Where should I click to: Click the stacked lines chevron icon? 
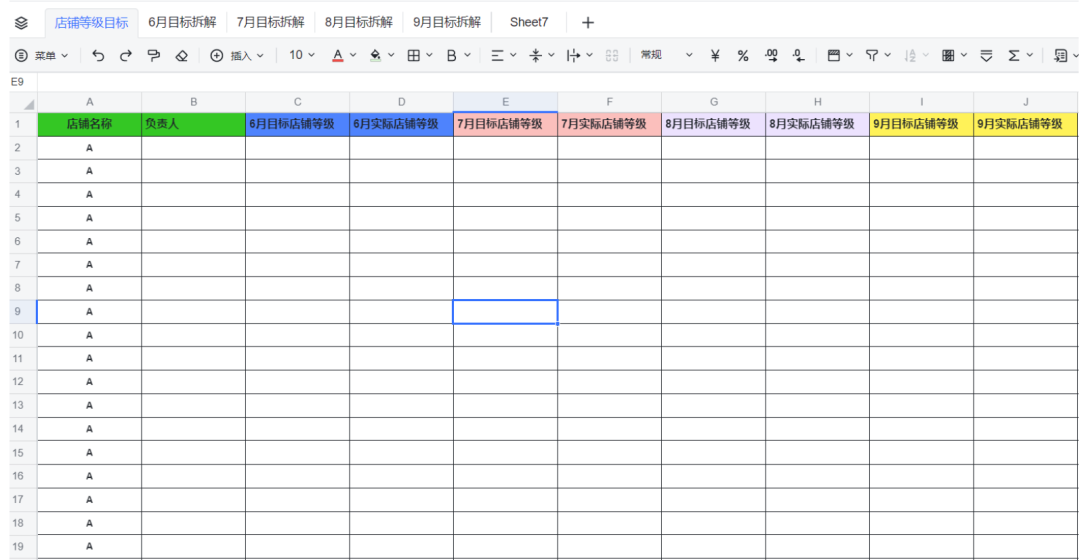coord(986,56)
